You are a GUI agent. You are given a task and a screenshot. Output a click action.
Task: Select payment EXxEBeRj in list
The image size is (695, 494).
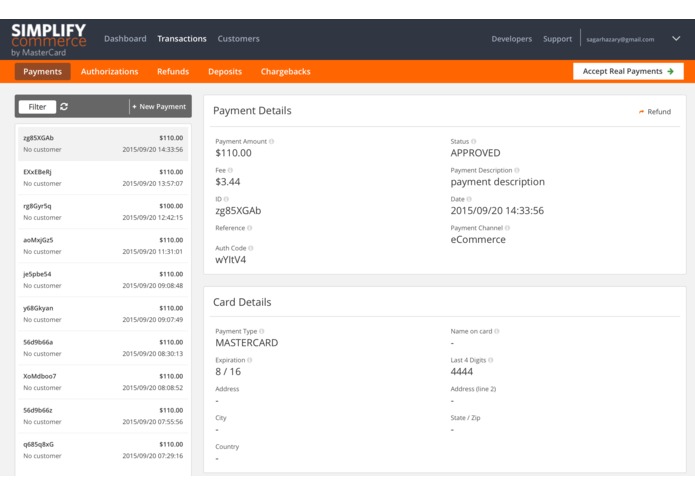(x=103, y=178)
